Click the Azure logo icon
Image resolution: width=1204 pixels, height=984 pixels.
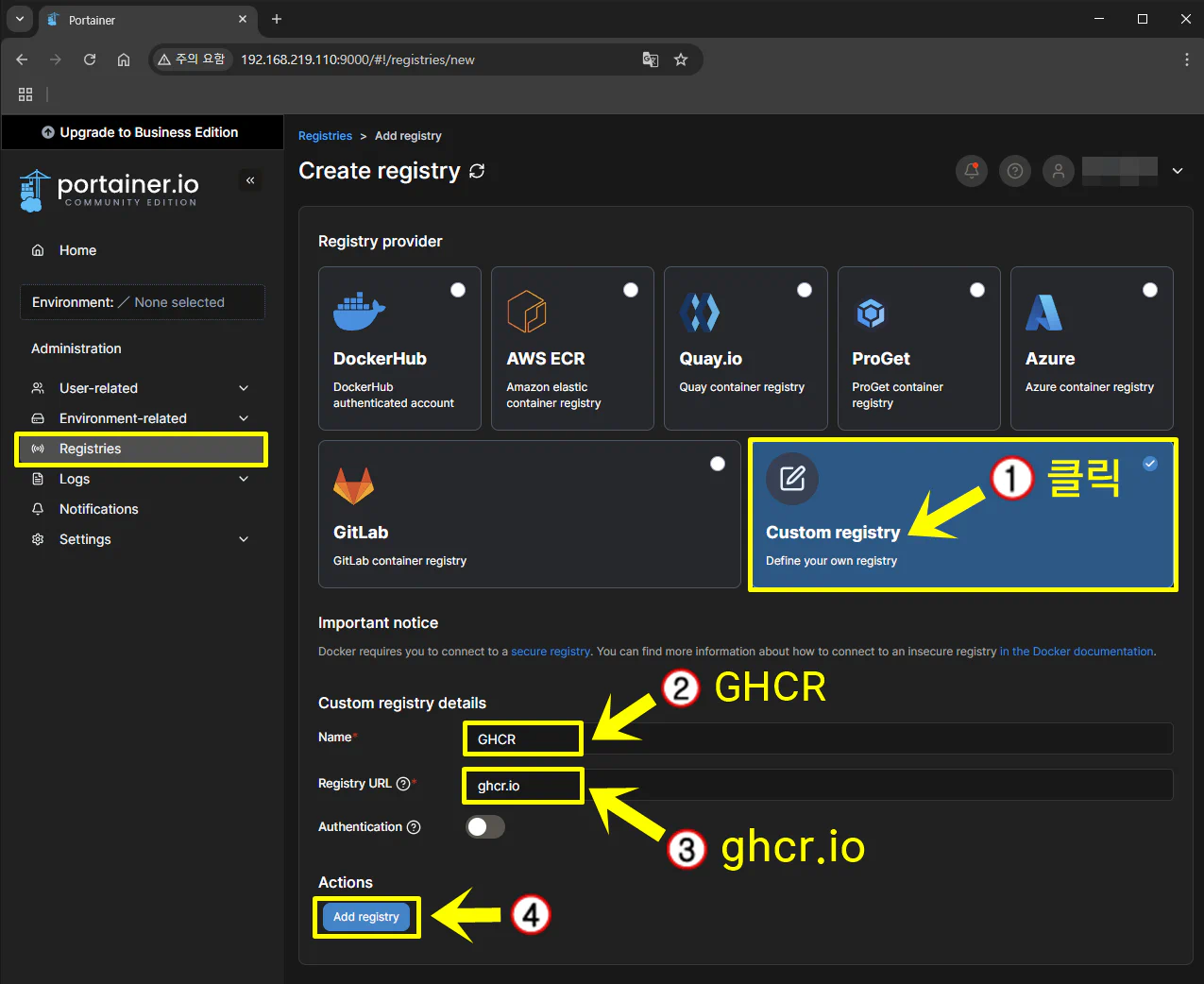coord(1043,313)
